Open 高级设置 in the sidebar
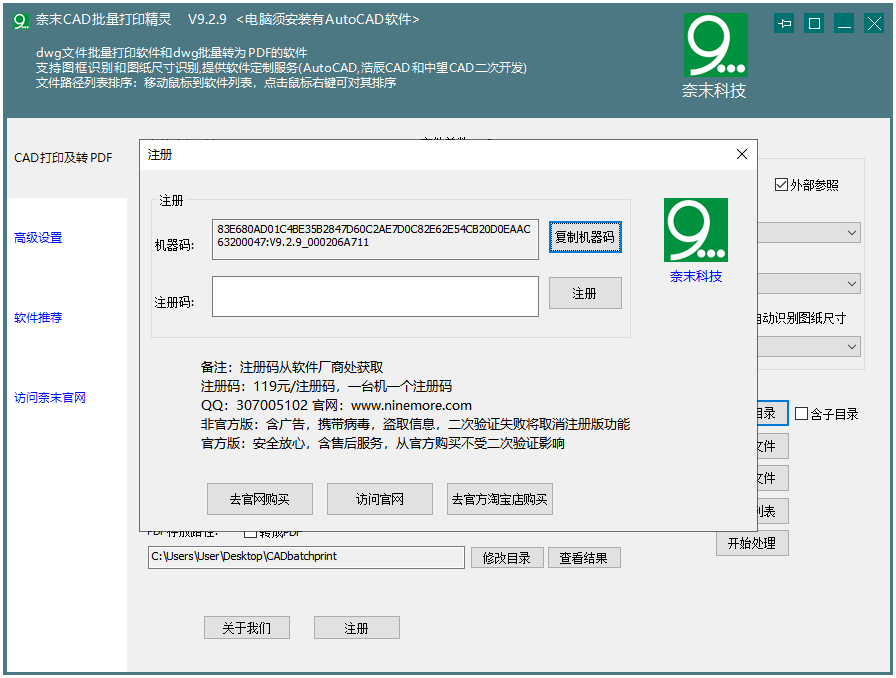Image resolution: width=896 pixels, height=678 pixels. click(x=38, y=238)
